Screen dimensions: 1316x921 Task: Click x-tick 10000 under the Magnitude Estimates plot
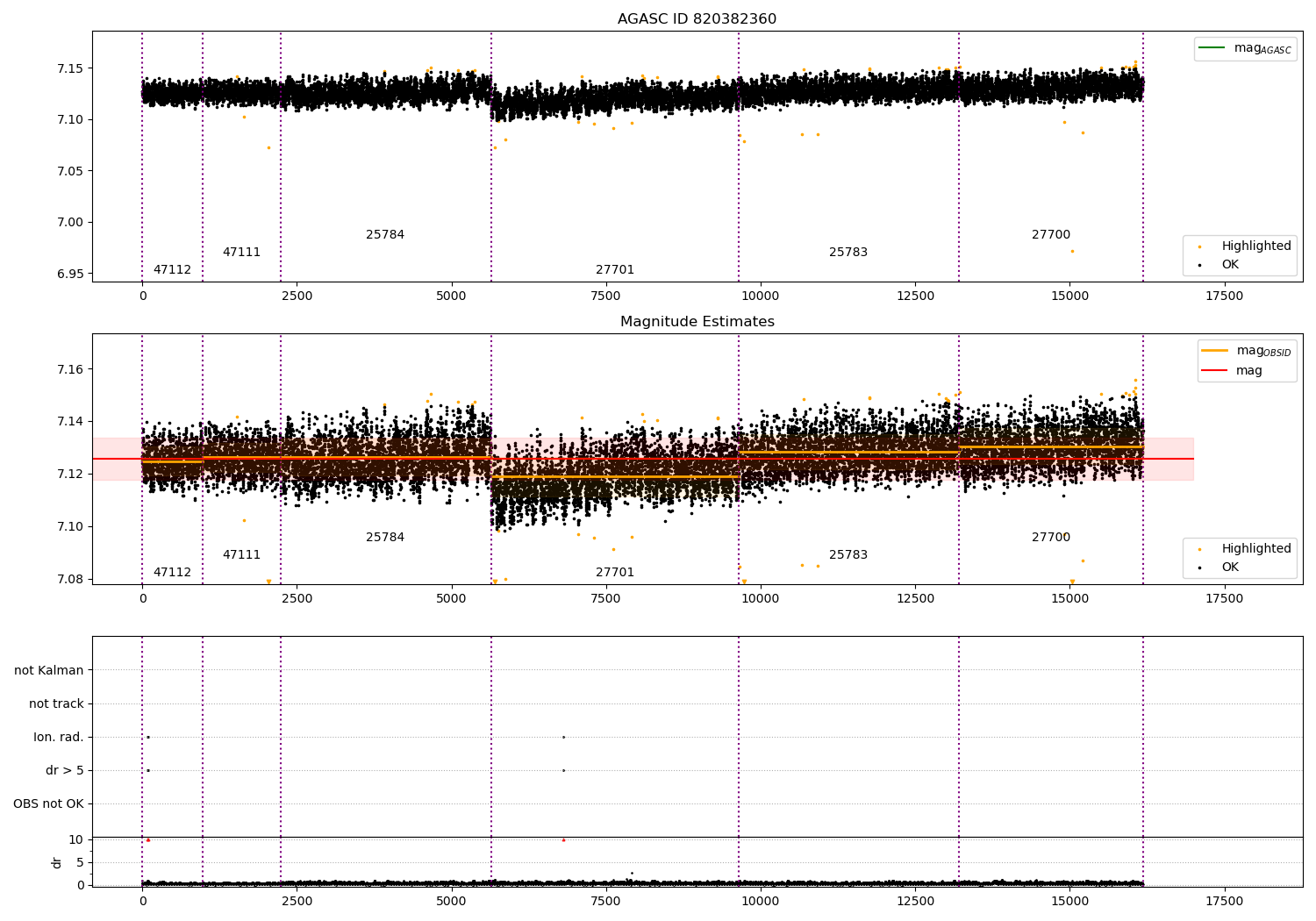point(760,599)
